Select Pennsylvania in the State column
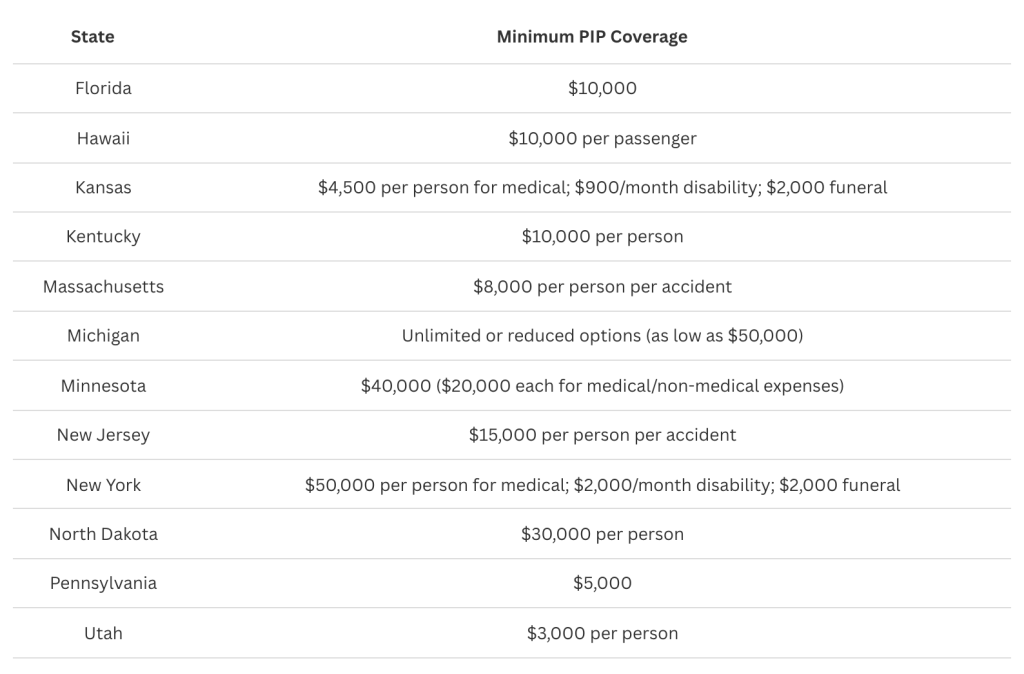 (103, 583)
